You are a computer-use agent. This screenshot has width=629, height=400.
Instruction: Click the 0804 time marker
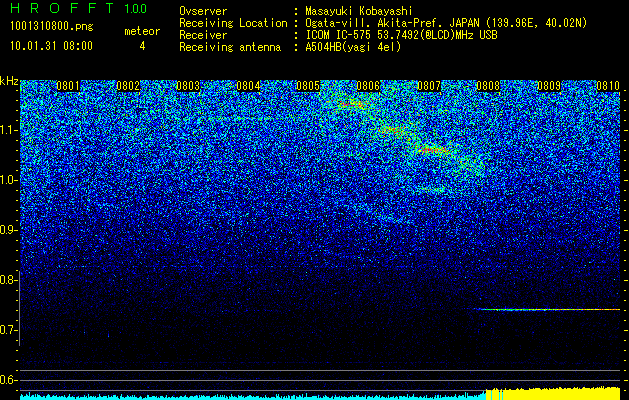pos(248,86)
